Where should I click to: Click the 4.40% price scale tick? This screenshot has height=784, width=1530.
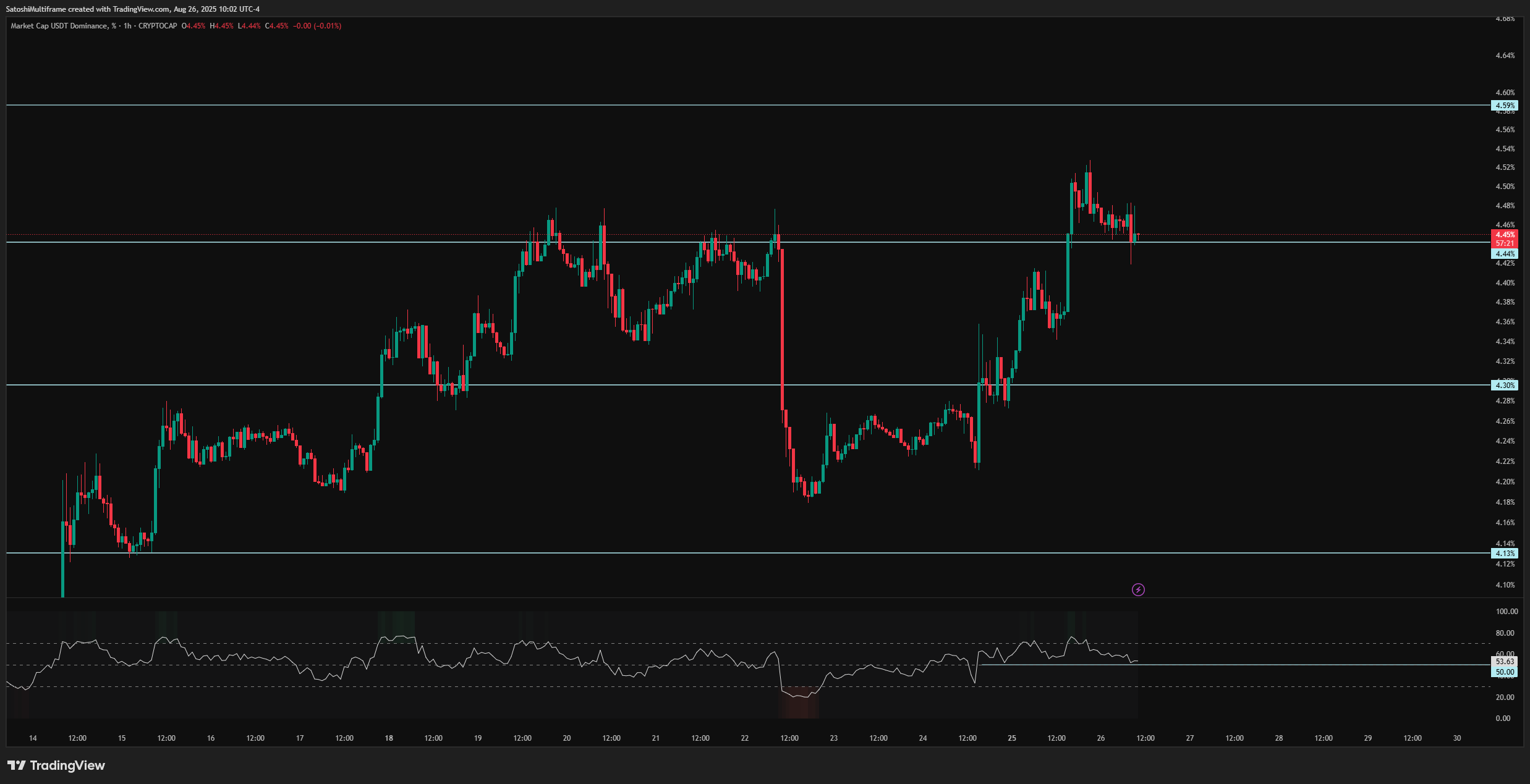tap(1505, 283)
